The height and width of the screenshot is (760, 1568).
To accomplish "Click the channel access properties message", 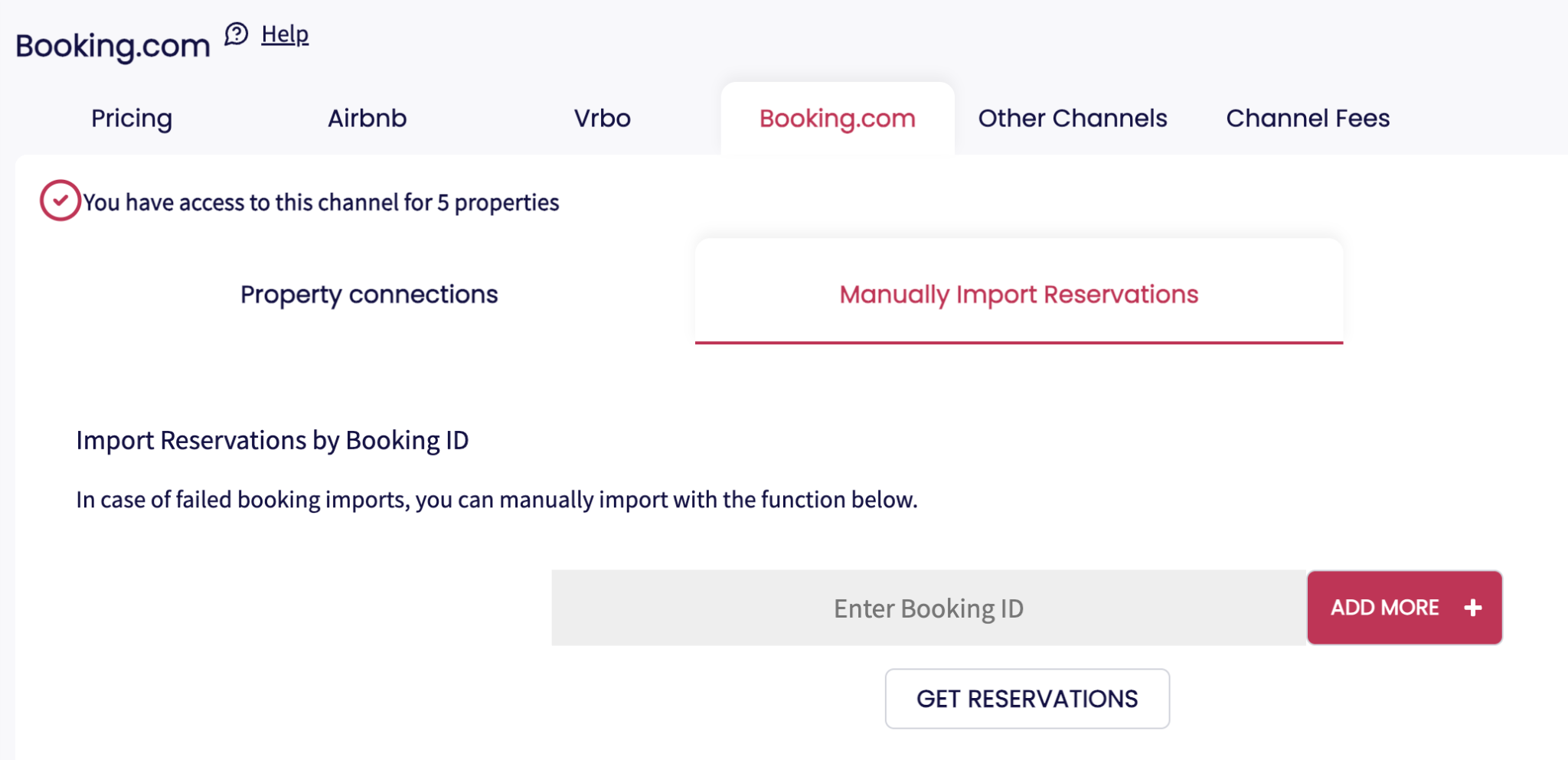I will tap(321, 203).
